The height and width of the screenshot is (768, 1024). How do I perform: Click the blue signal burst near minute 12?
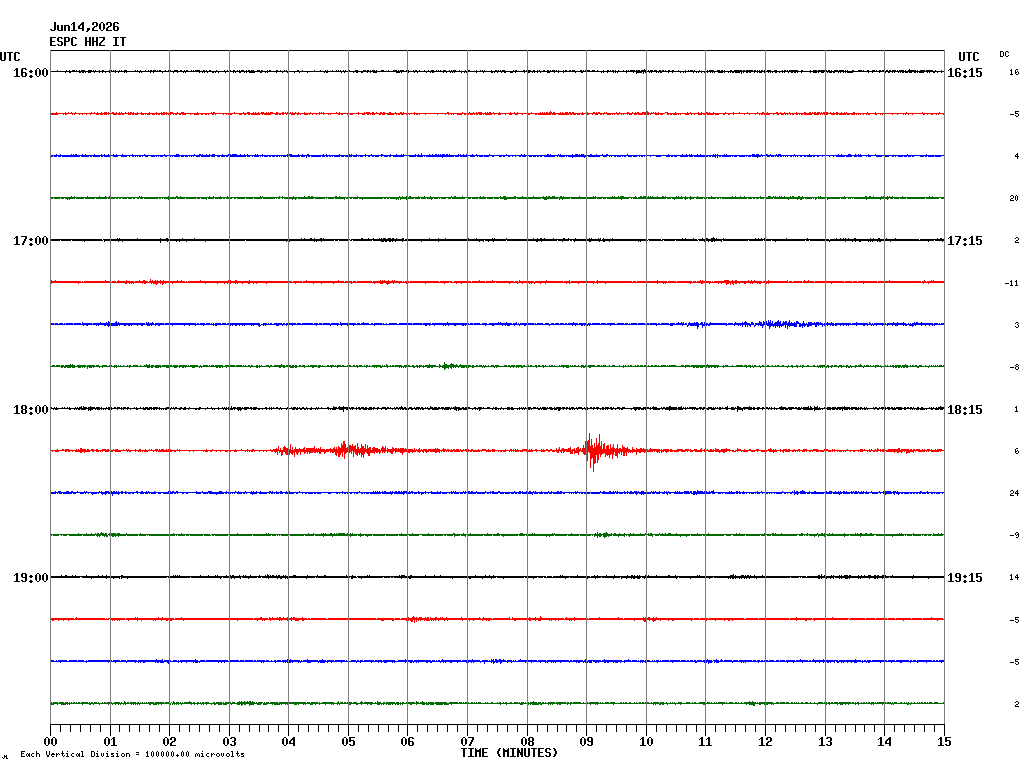780,324
